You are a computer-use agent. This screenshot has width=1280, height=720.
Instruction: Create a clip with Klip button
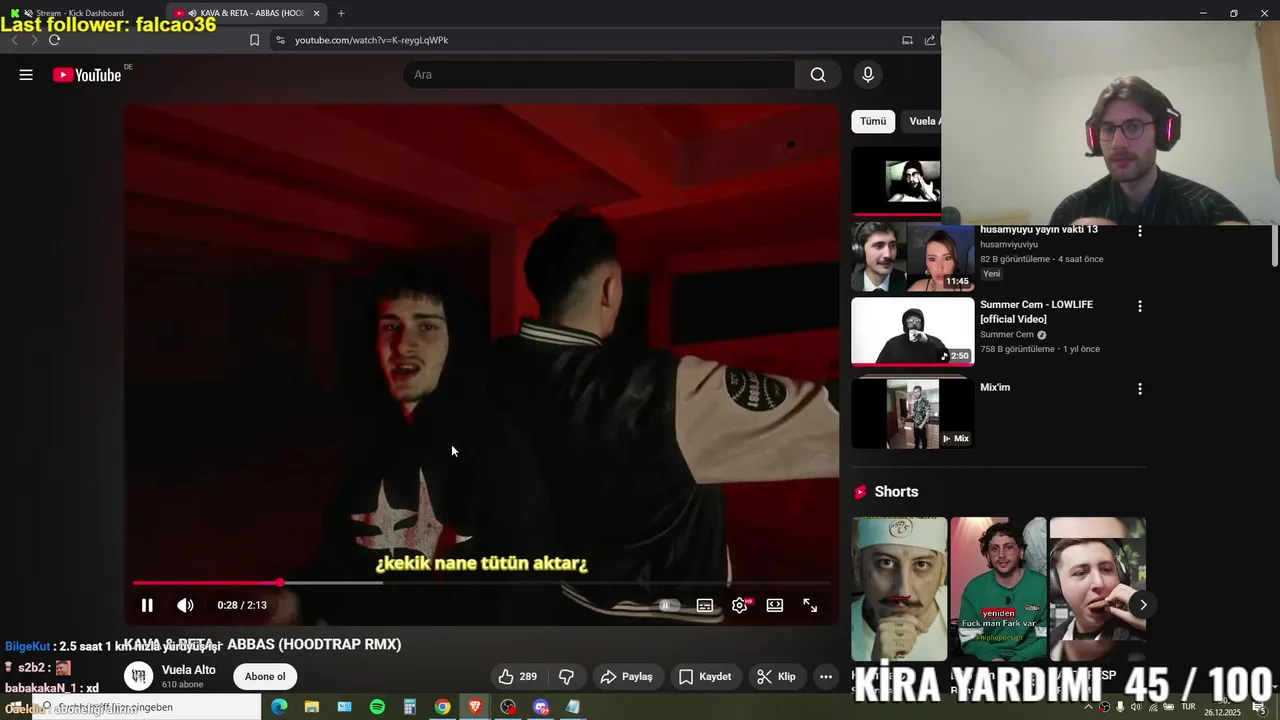tap(776, 677)
